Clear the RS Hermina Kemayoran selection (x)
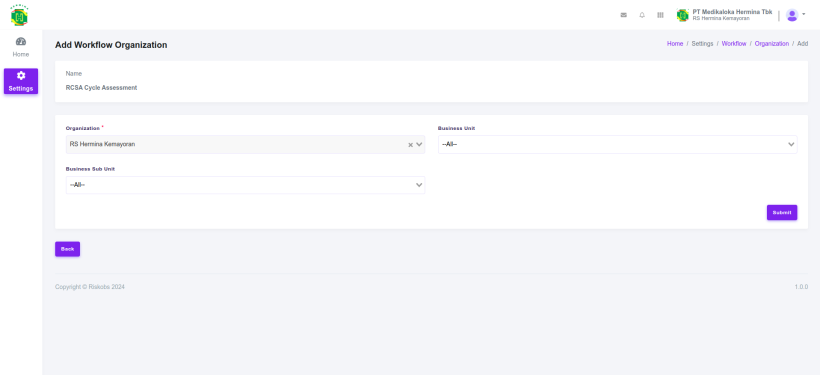Screen dimensions: 820x375 click(411, 145)
